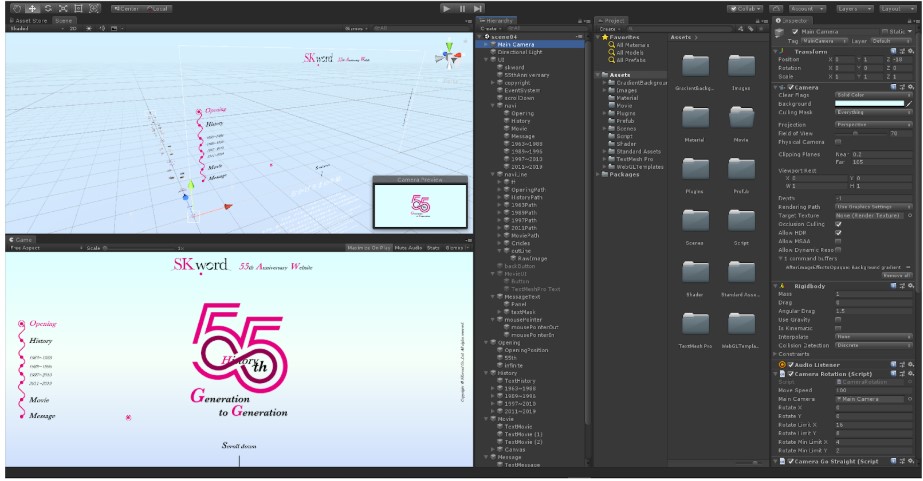Toggle scene audio speaker icon

tap(102, 28)
